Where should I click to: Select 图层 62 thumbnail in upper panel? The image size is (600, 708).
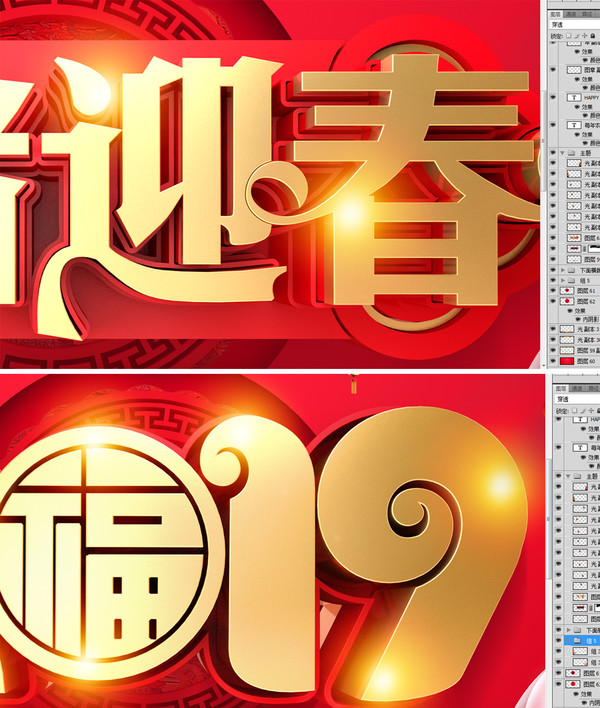click(567, 301)
